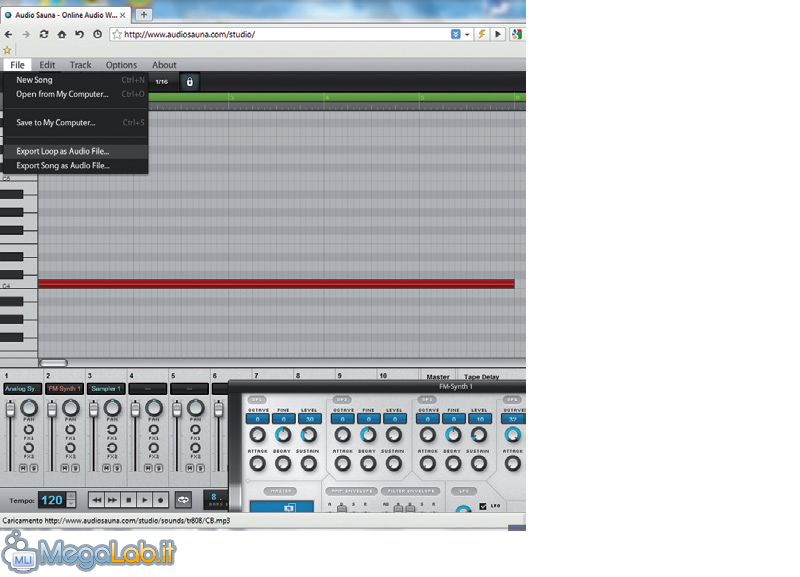Choose Export Loop as Audio File

pos(76,151)
